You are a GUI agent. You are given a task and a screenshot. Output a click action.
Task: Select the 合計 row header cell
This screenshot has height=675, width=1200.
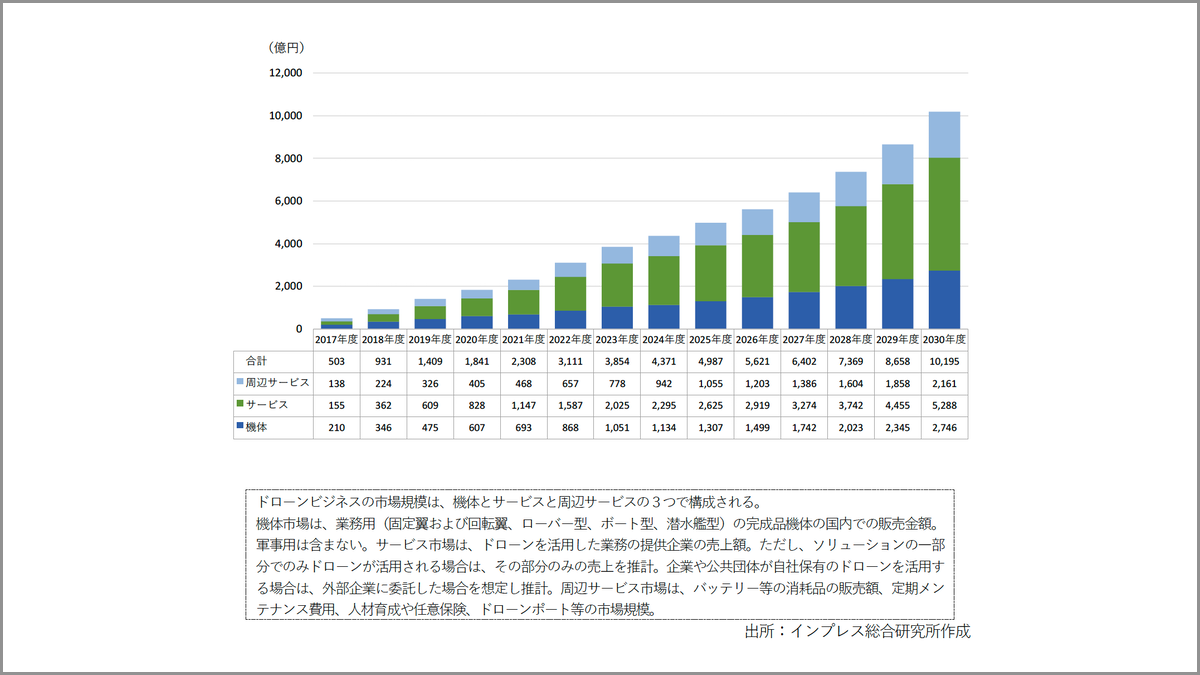click(256, 360)
